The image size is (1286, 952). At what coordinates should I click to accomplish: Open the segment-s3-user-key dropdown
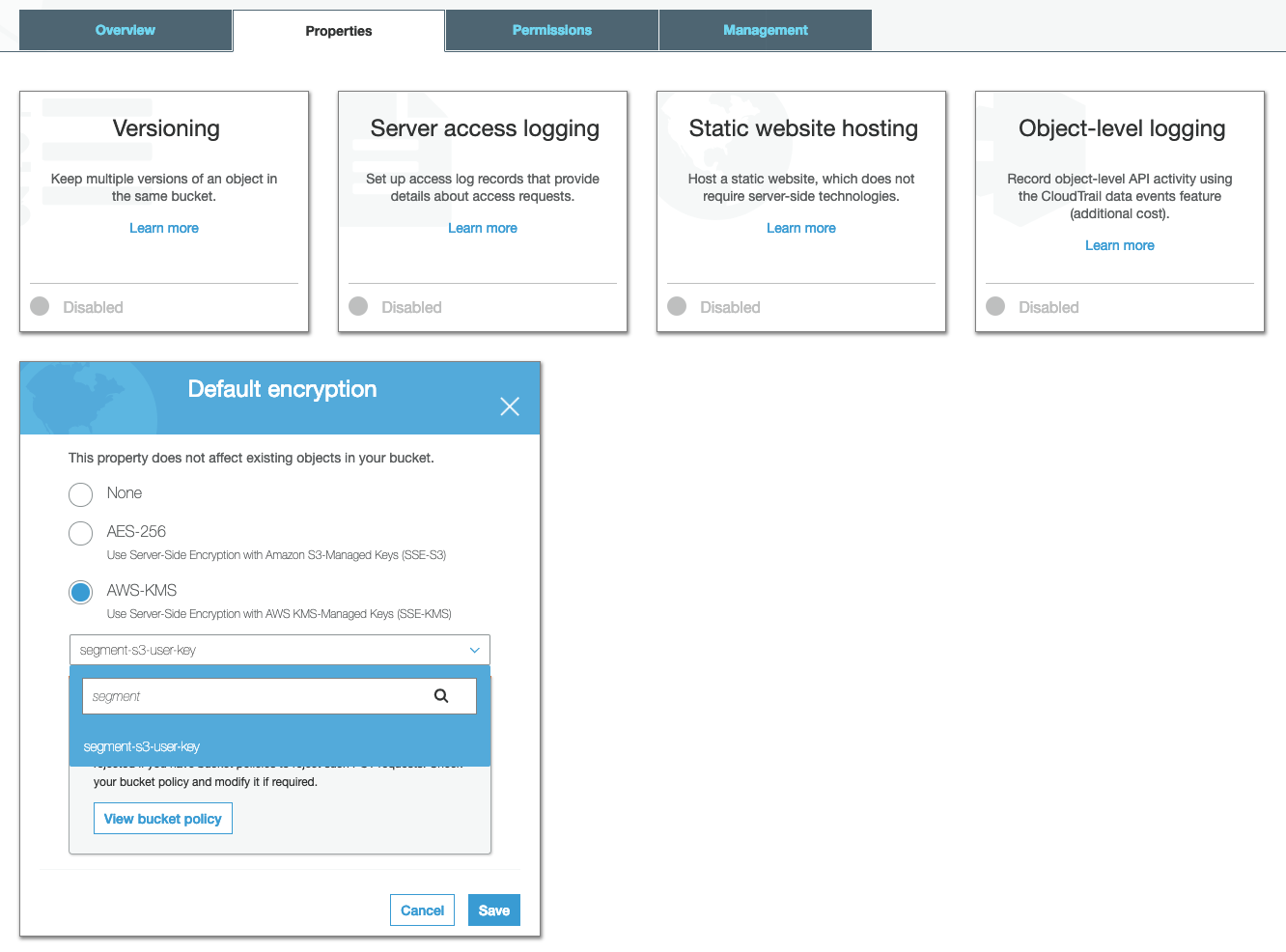tap(279, 650)
